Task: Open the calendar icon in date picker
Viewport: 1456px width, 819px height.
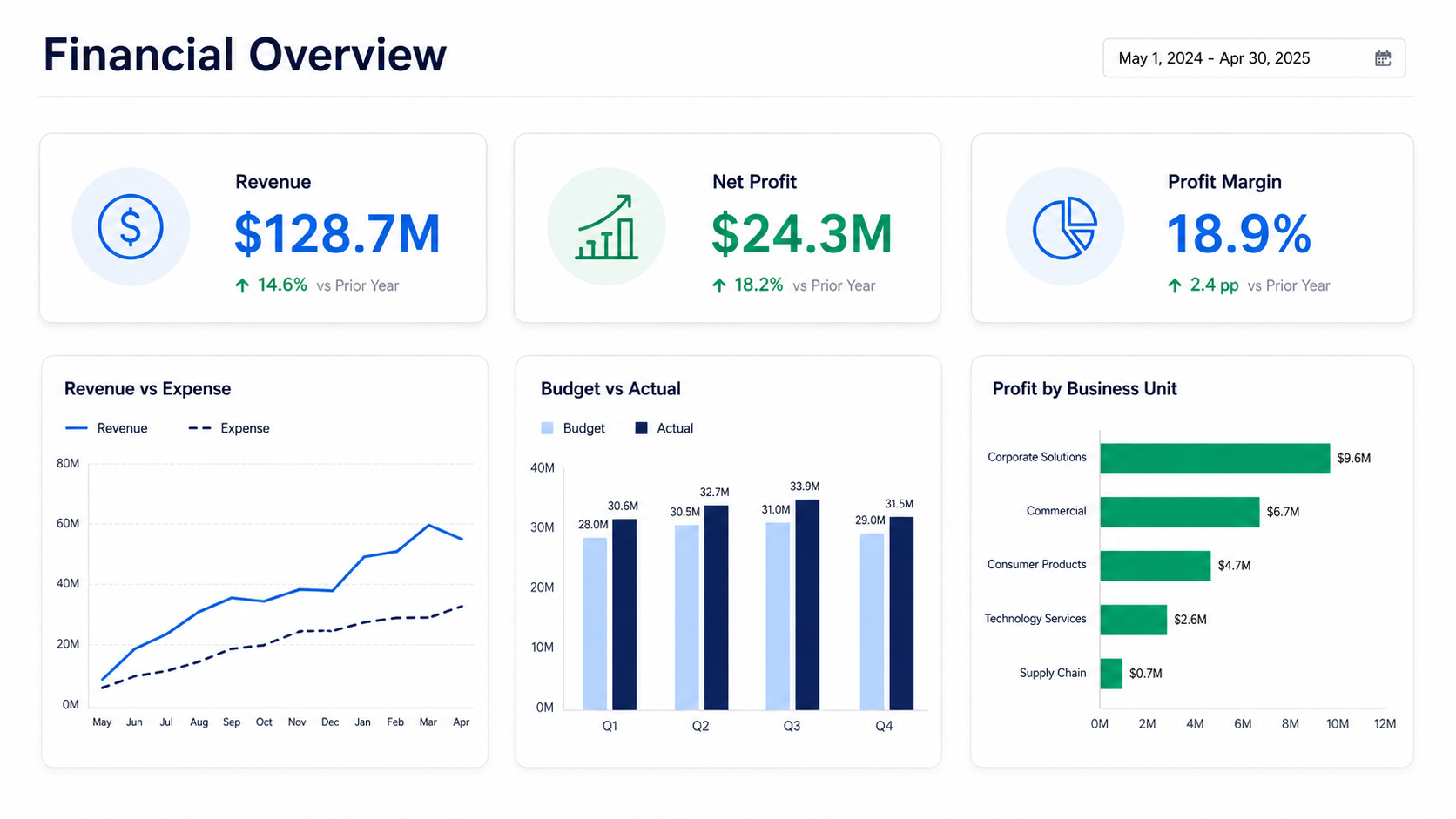Action: (1383, 58)
